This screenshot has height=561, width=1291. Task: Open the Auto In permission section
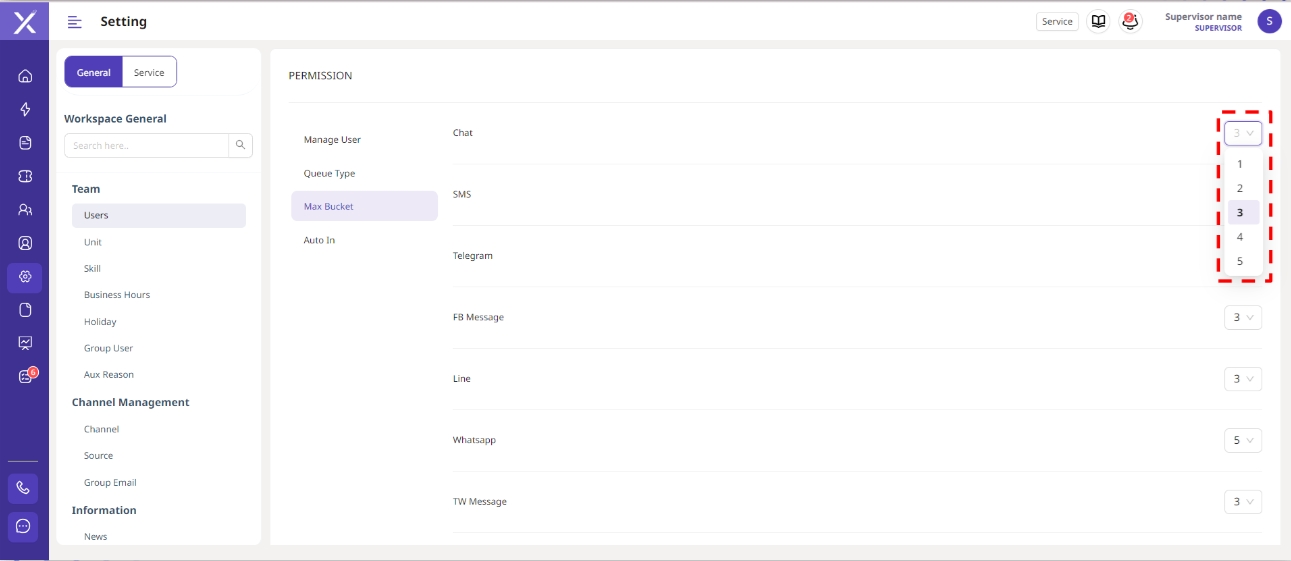coord(320,241)
